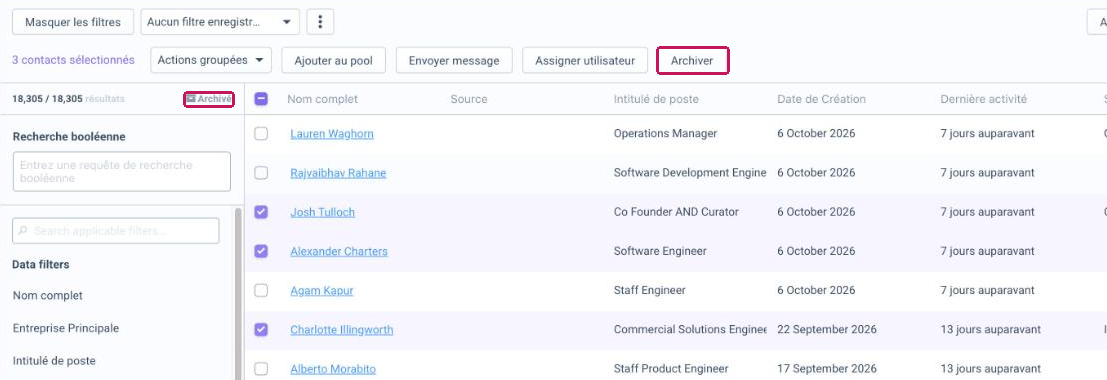The image size is (1107, 380).
Task: Check the Agam Kapur row checkbox
Action: pyautogui.click(x=261, y=290)
